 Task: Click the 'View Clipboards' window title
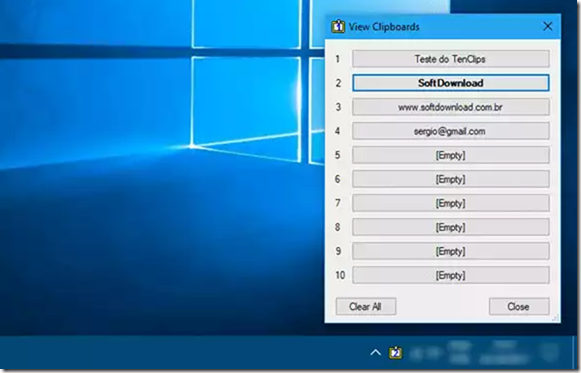[x=384, y=27]
